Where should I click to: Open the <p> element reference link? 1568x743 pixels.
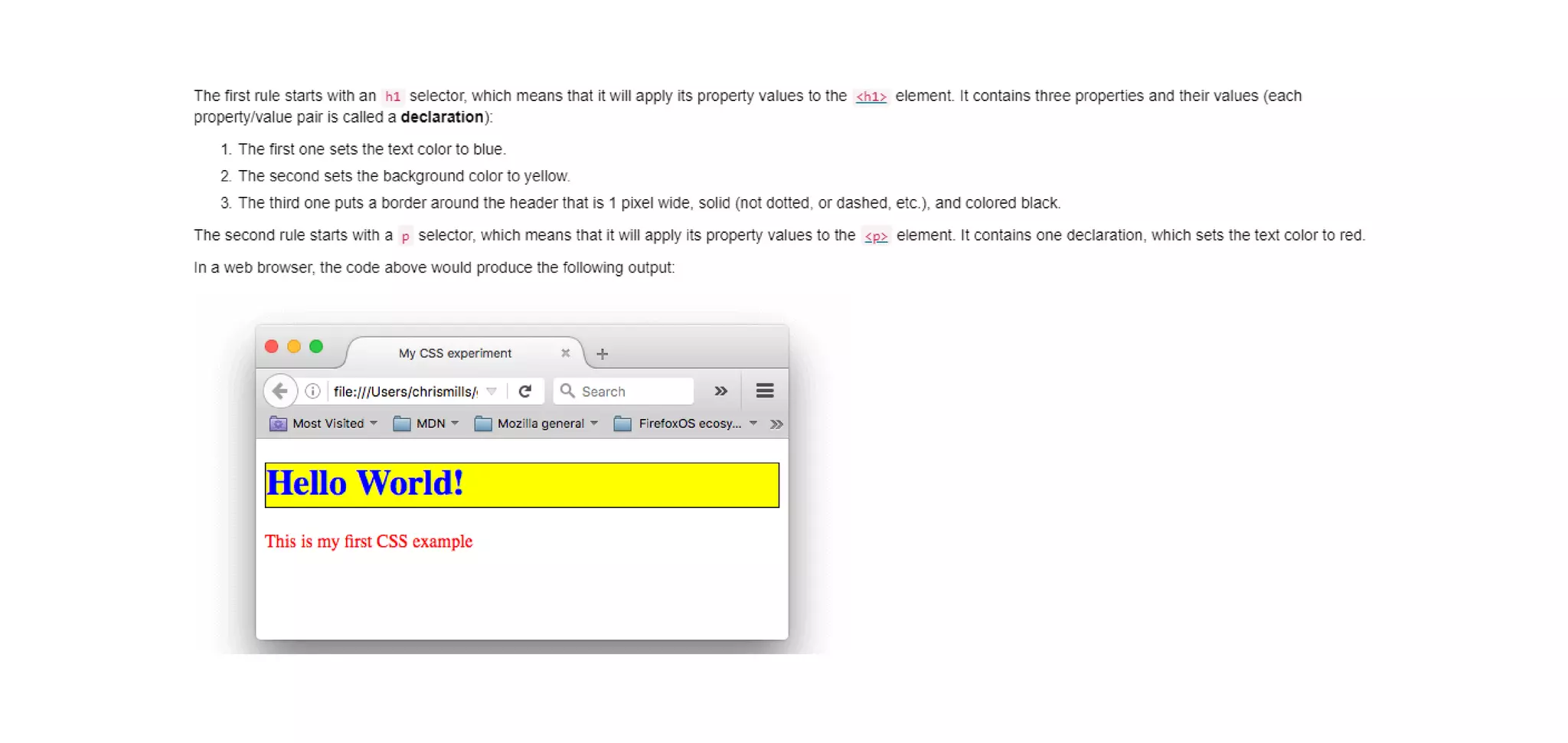[x=876, y=236]
